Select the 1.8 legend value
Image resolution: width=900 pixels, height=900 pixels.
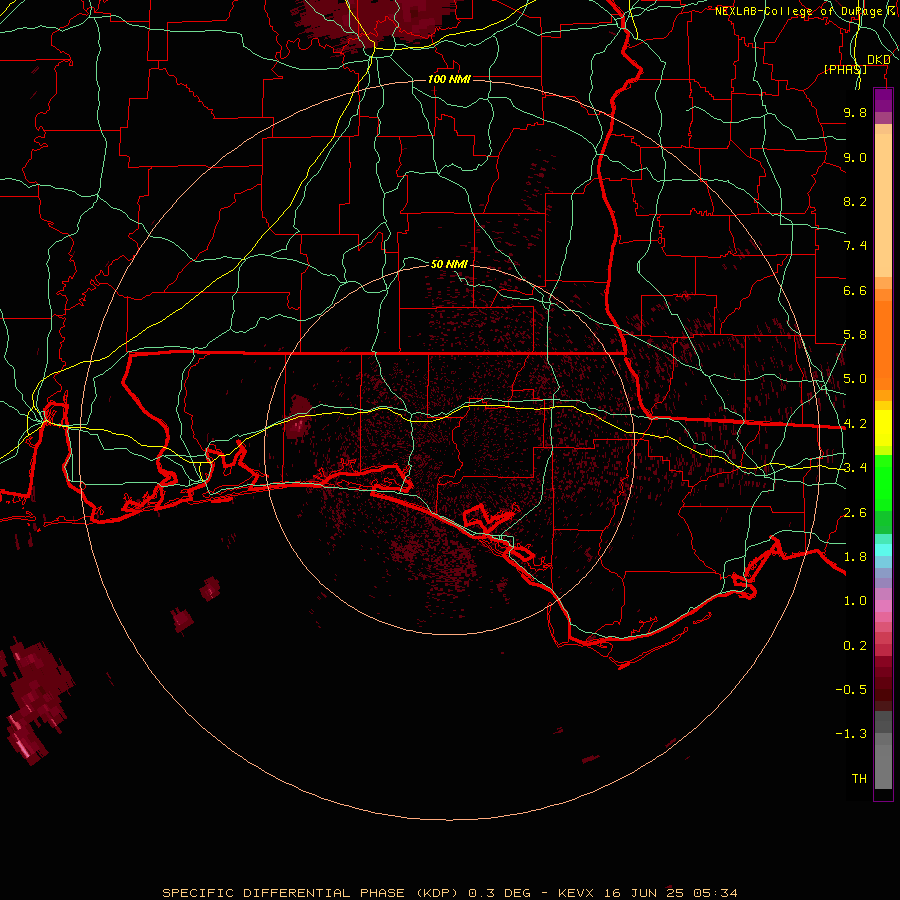coord(855,557)
